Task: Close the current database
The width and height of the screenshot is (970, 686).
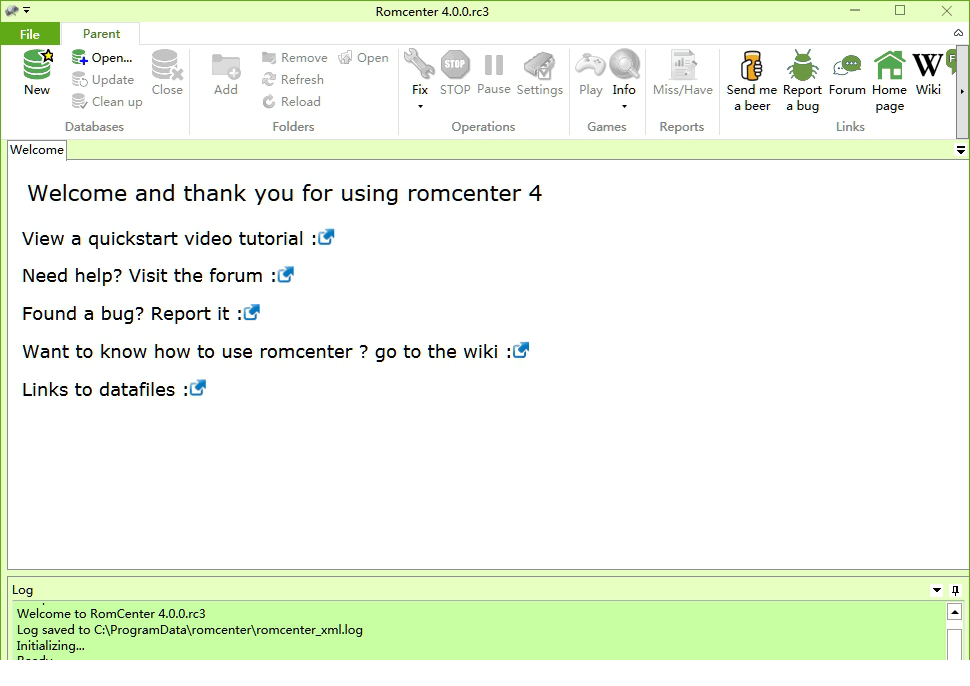Action: click(167, 72)
